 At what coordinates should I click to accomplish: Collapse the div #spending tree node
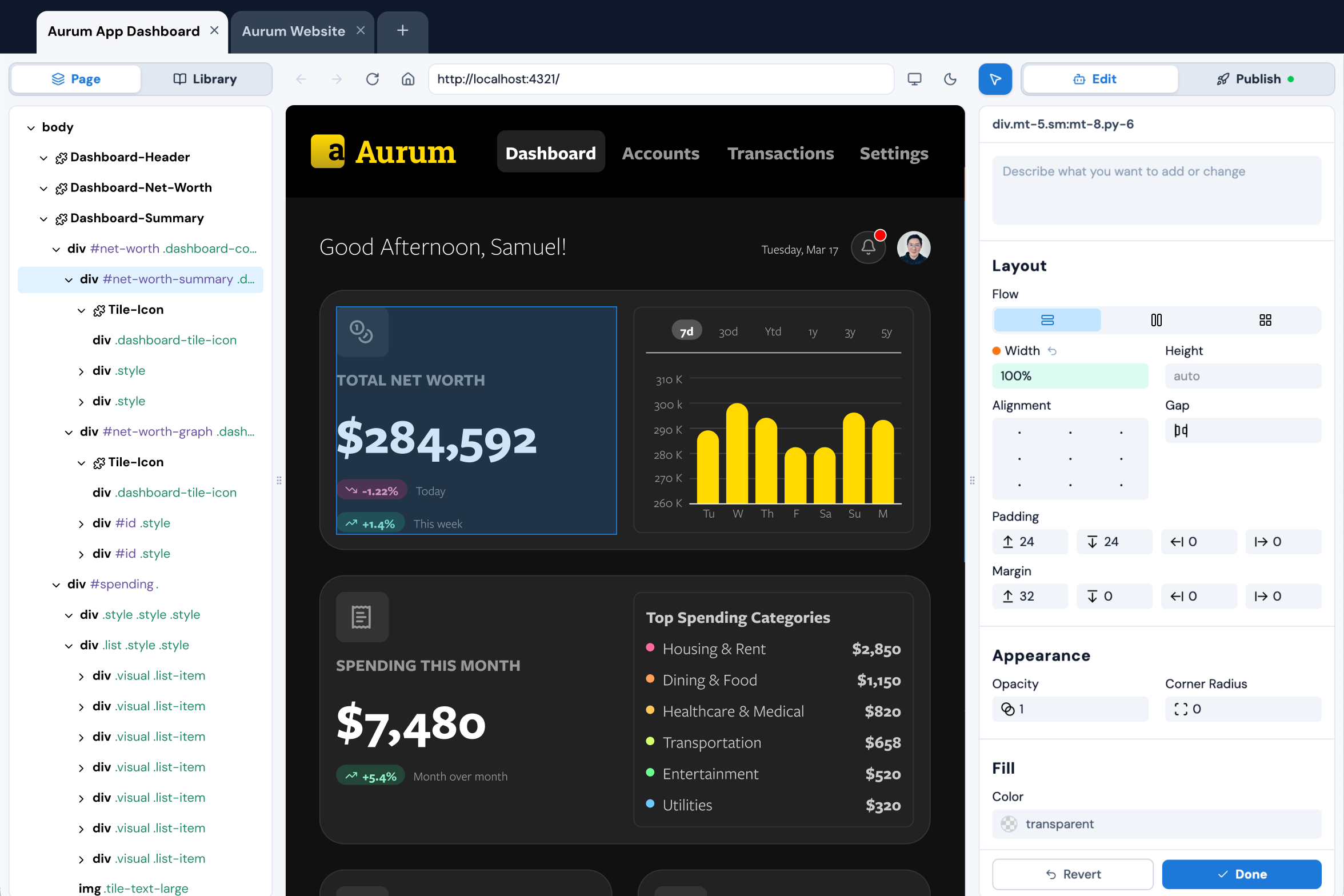pyautogui.click(x=56, y=585)
